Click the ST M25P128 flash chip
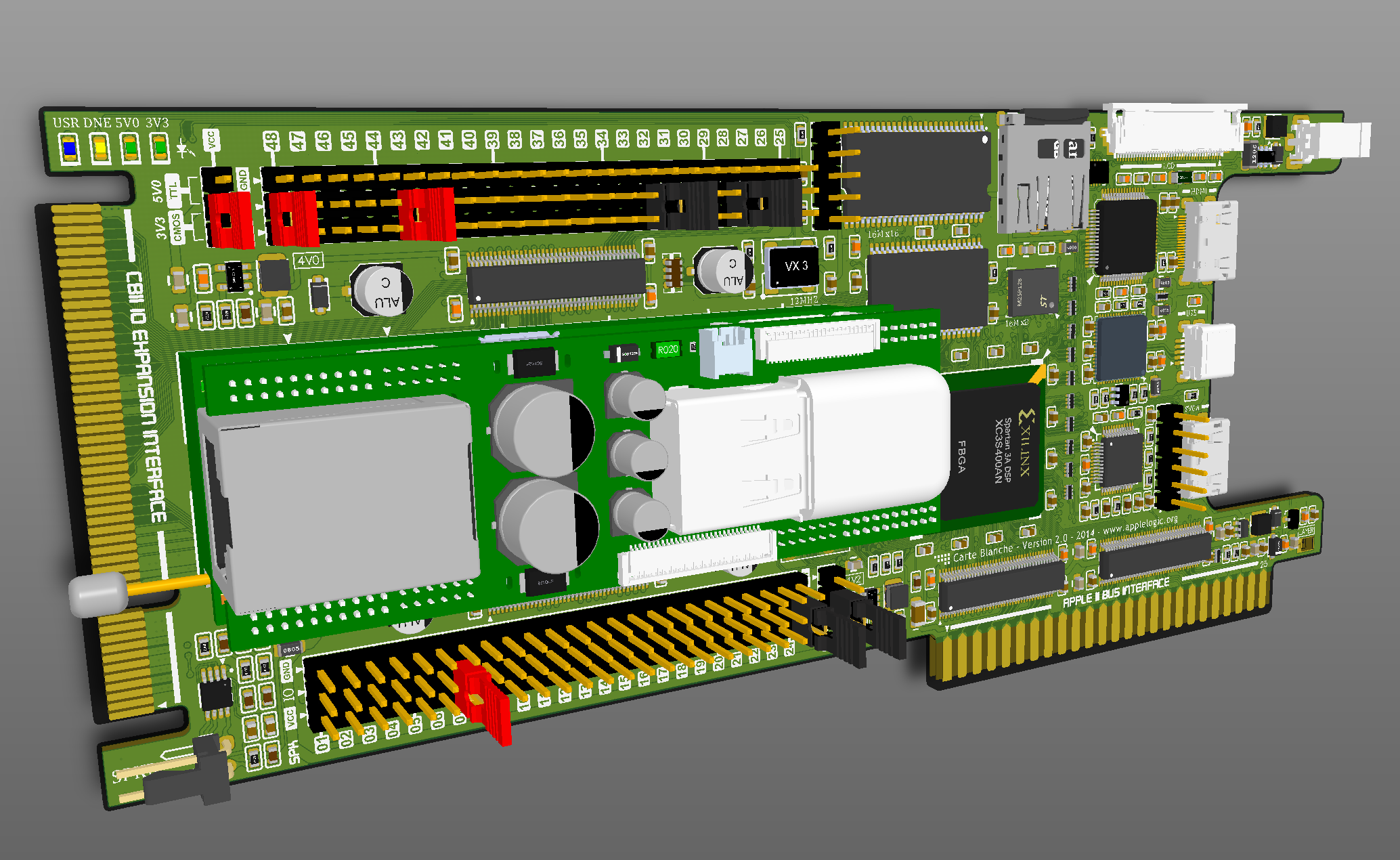1400x860 pixels. [x=1034, y=293]
